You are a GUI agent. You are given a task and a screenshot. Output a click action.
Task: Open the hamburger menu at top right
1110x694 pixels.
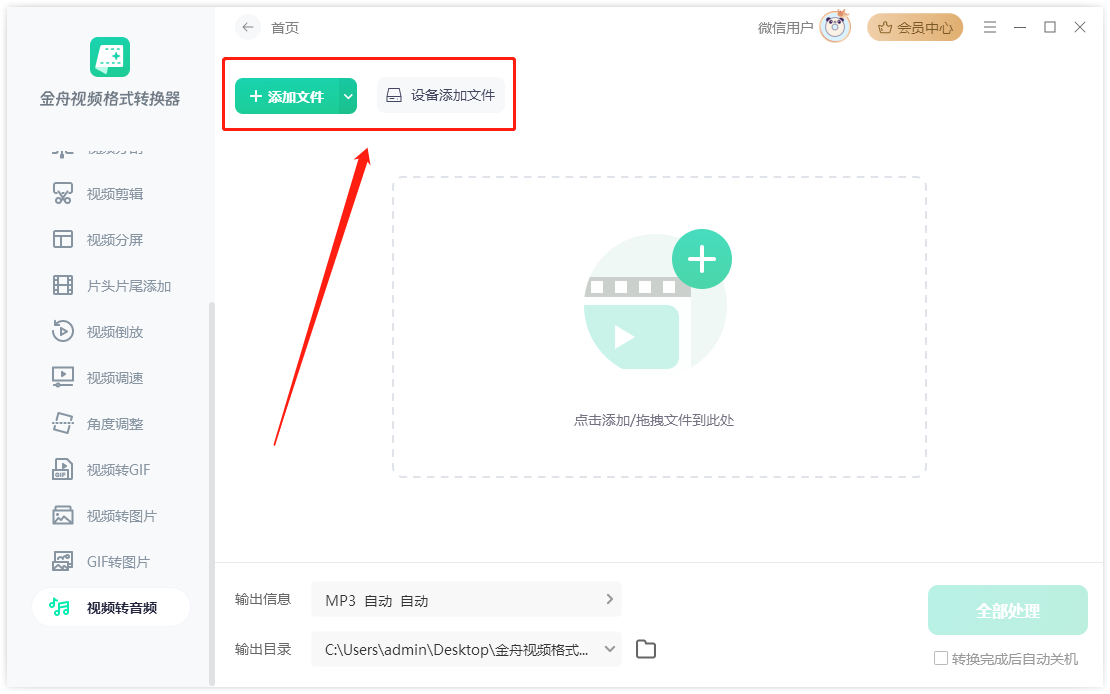pyautogui.click(x=990, y=27)
